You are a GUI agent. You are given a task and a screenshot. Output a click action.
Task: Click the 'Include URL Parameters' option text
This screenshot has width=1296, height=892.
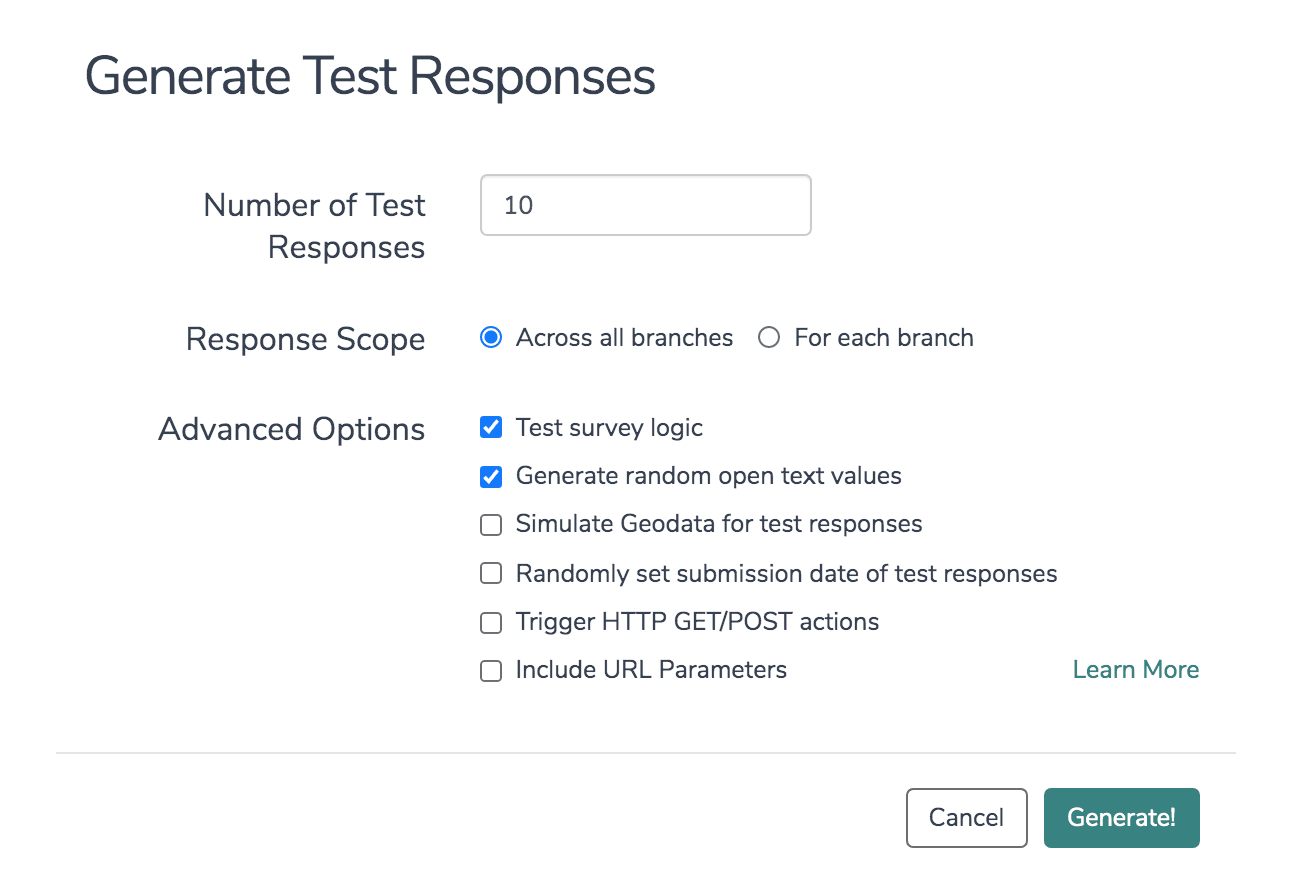651,670
